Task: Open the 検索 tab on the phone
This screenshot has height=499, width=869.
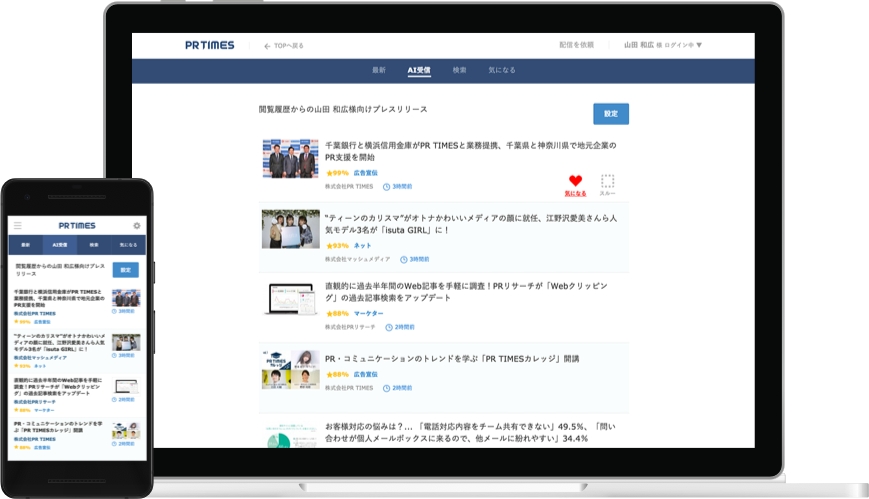Action: click(94, 245)
